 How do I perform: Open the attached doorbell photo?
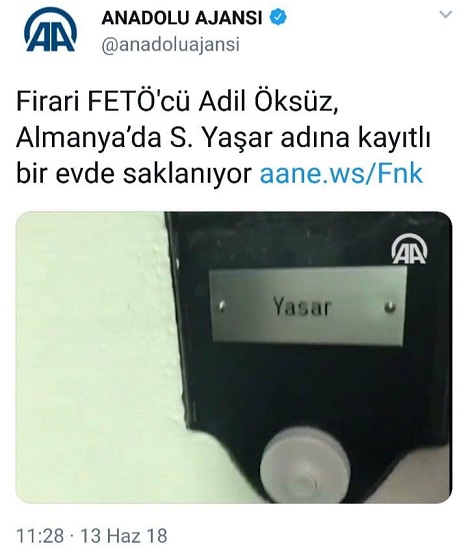click(x=234, y=357)
